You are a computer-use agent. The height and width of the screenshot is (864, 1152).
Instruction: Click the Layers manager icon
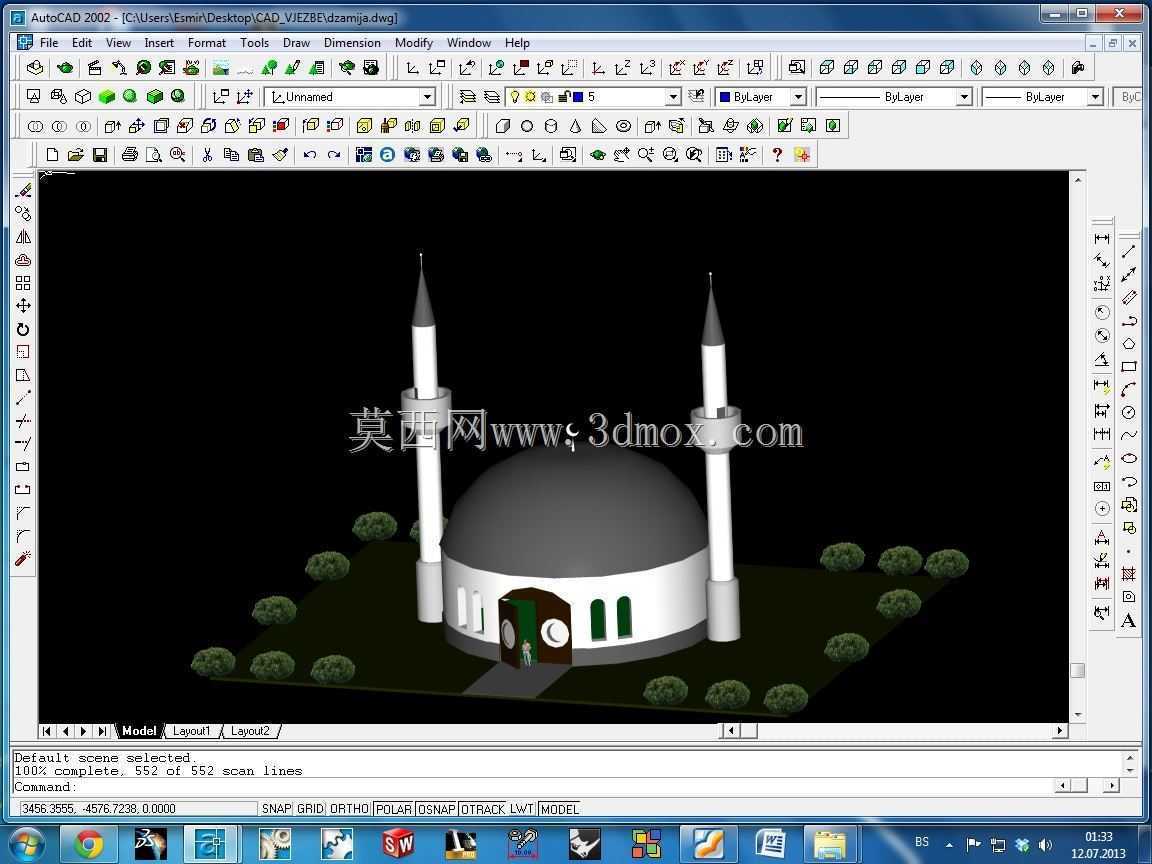(468, 96)
